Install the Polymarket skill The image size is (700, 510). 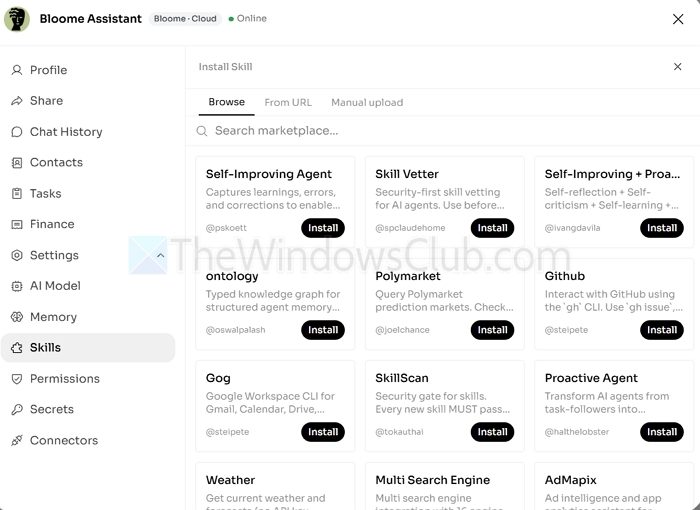(x=492, y=330)
